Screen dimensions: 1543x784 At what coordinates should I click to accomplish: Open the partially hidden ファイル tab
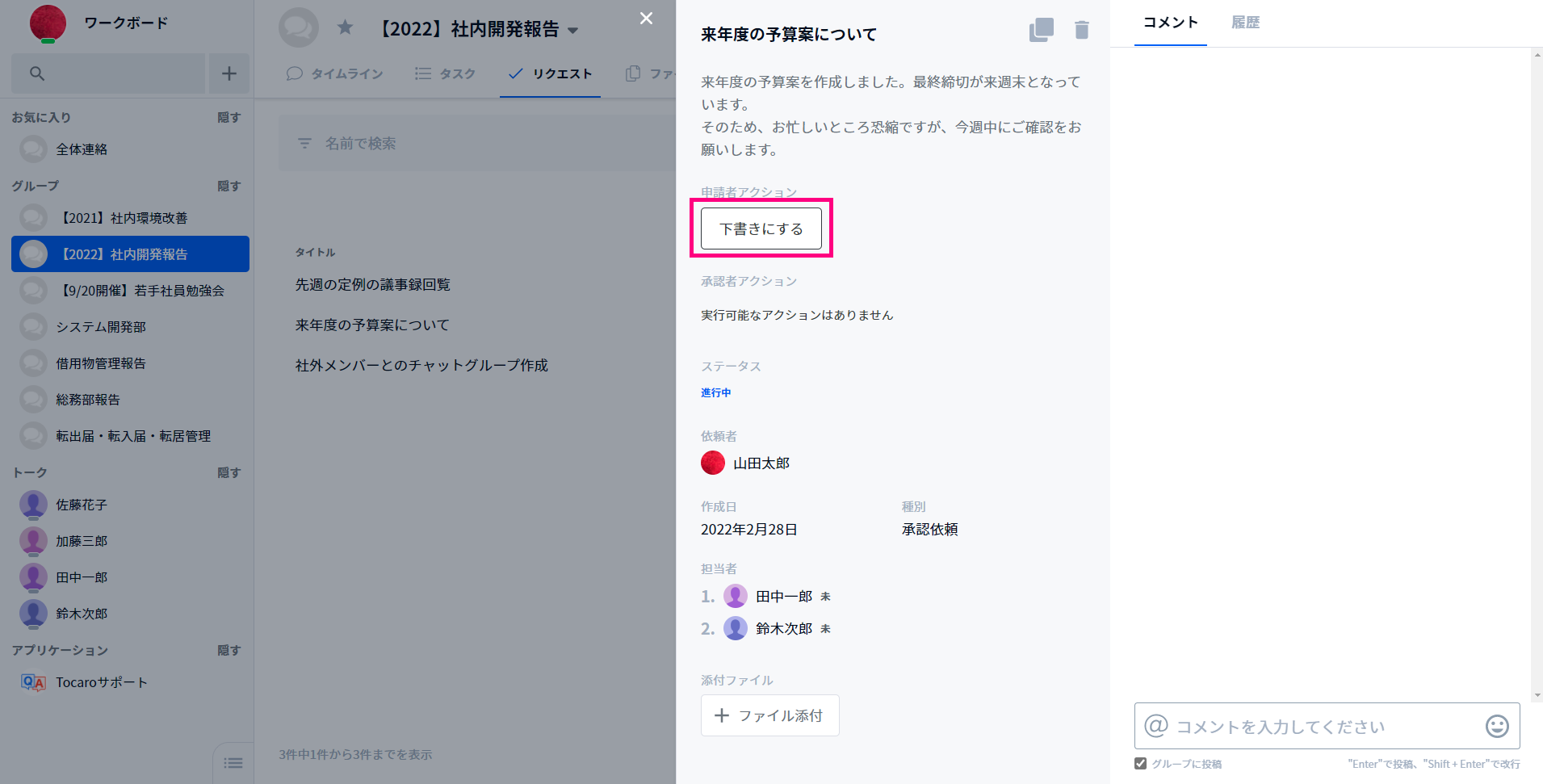pyautogui.click(x=649, y=73)
